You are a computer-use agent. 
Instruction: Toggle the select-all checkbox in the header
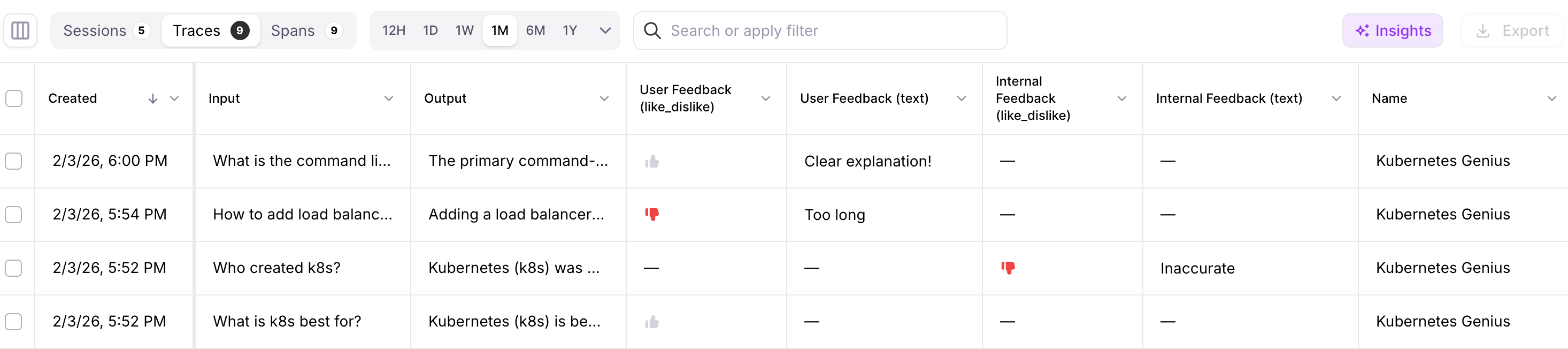(x=13, y=97)
